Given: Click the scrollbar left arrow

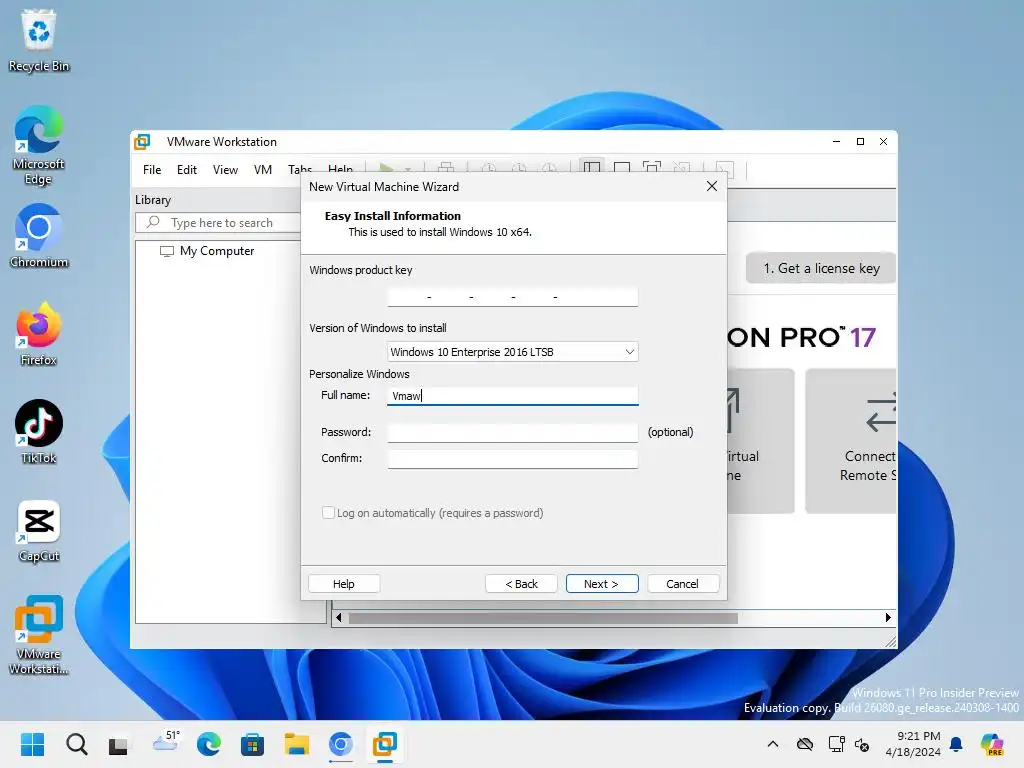Looking at the screenshot, I should pos(338,618).
